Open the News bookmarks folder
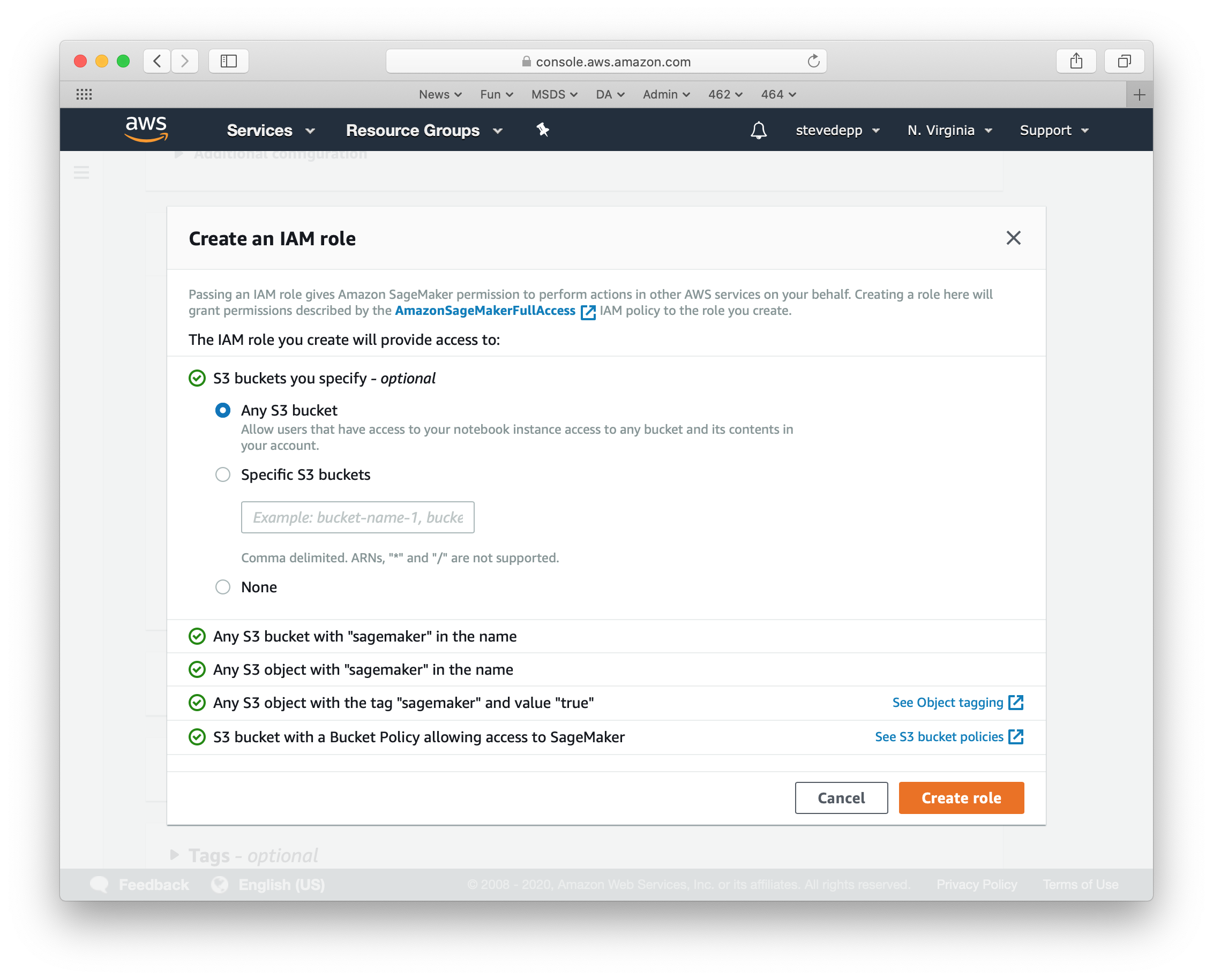 [x=440, y=94]
